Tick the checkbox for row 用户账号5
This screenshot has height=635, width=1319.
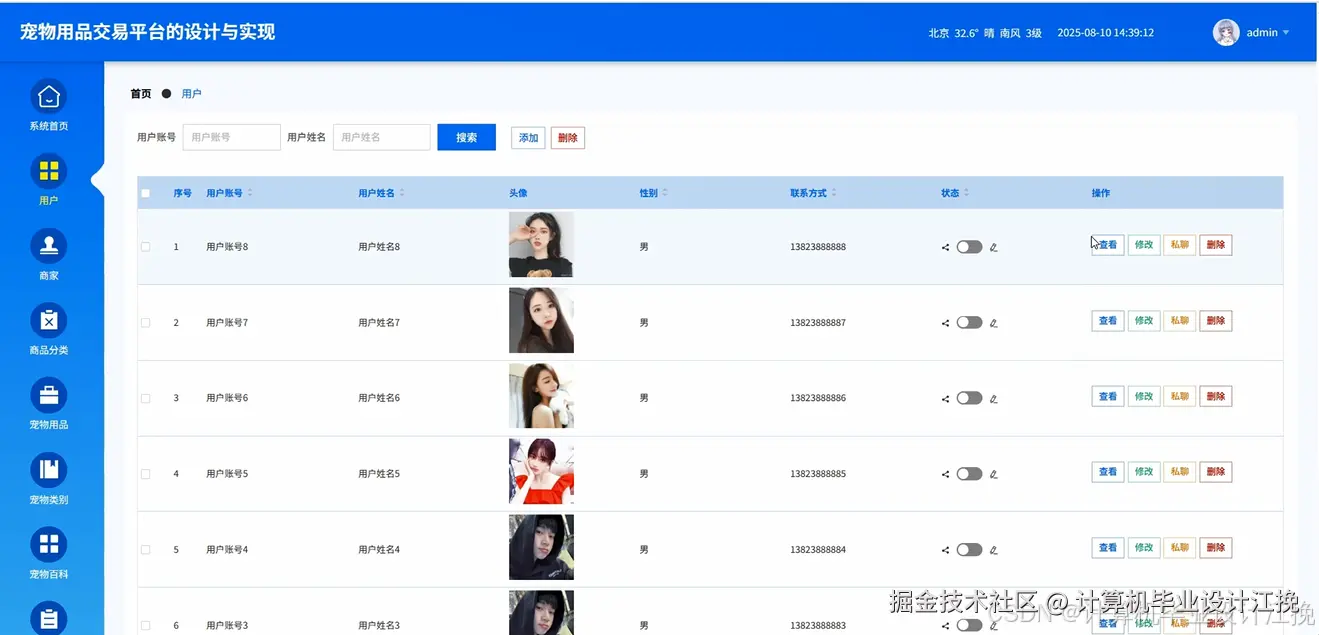tap(145, 471)
